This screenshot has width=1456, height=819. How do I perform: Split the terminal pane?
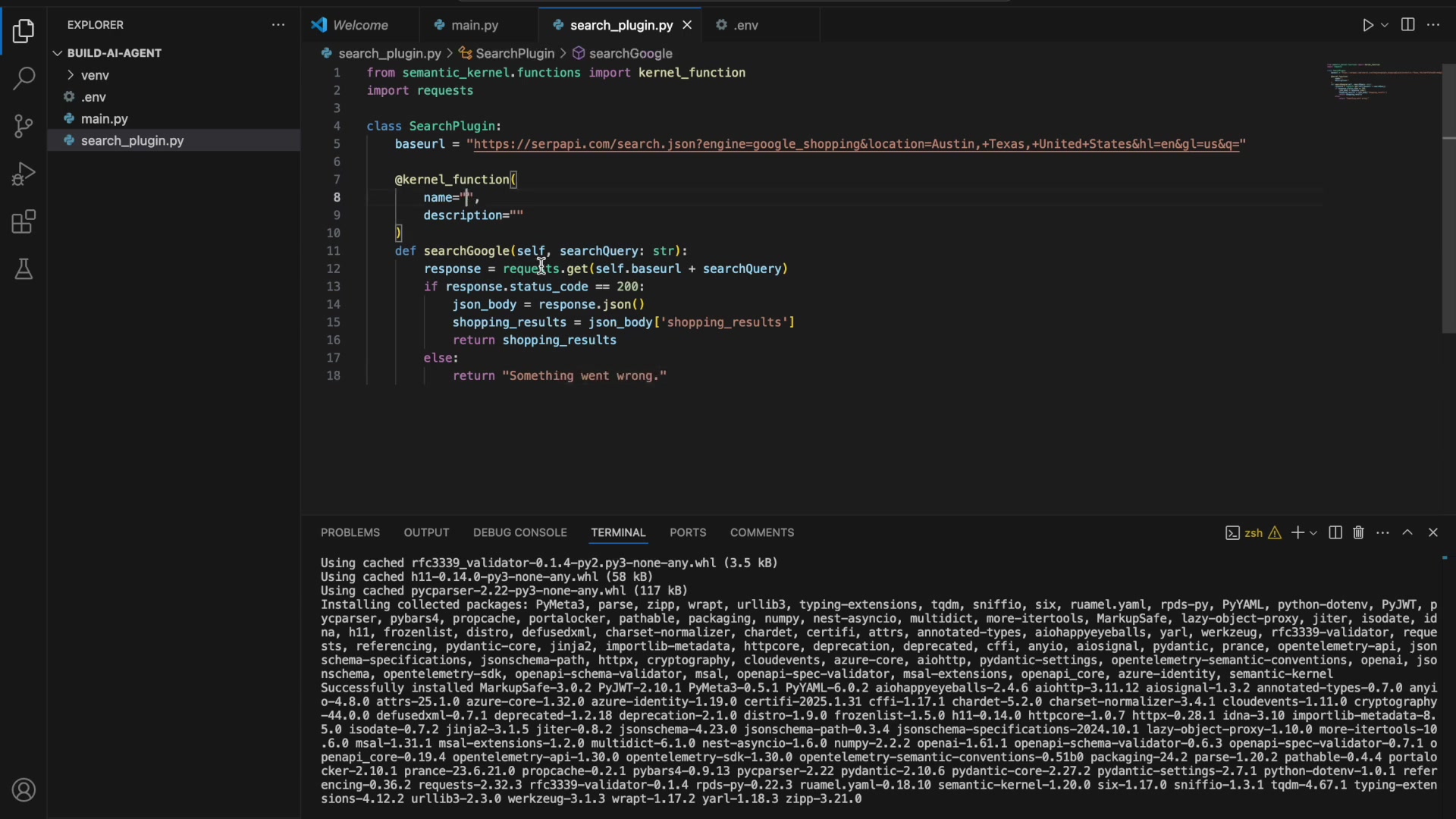(1335, 532)
